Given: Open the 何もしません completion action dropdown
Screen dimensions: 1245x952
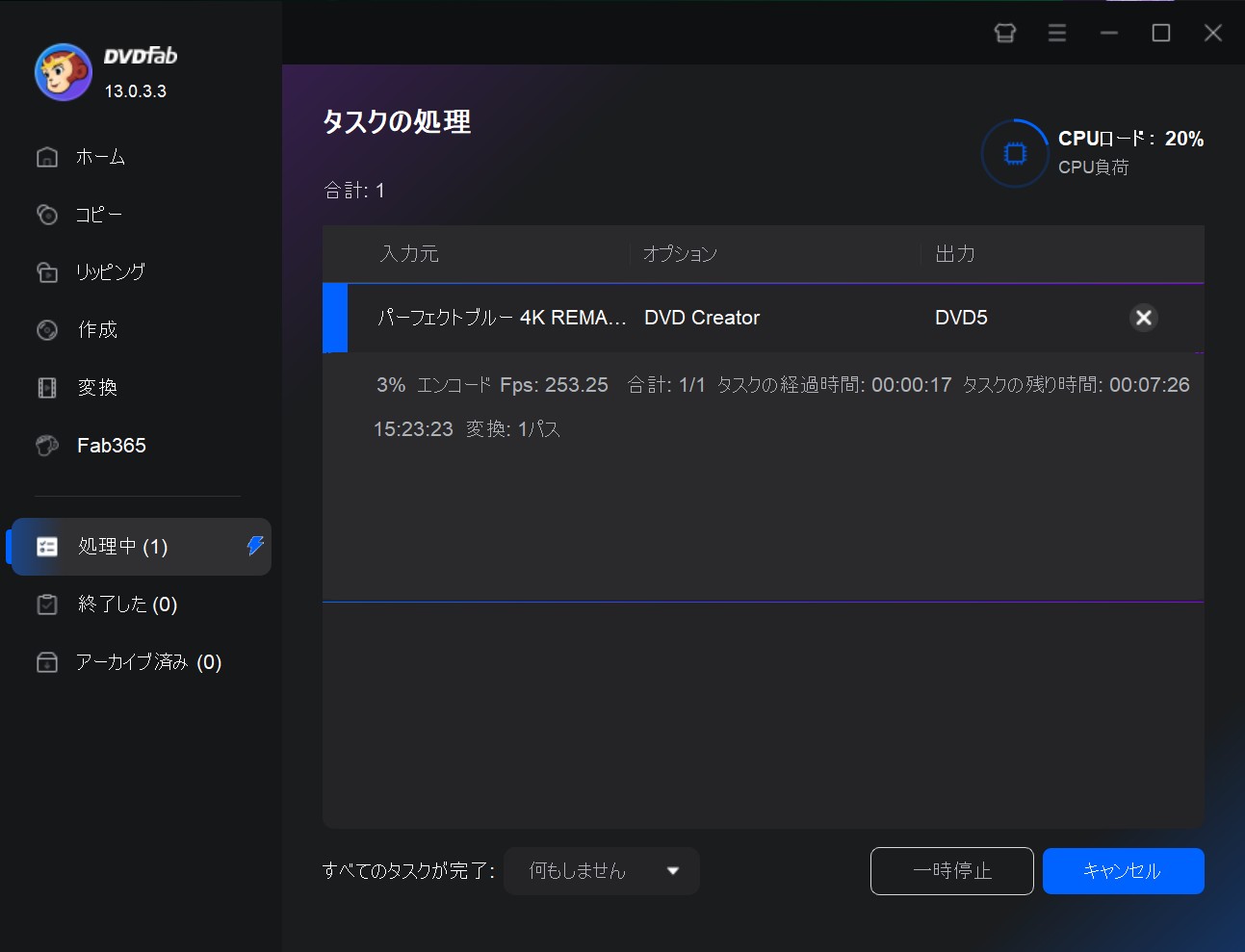Looking at the screenshot, I should 601,870.
